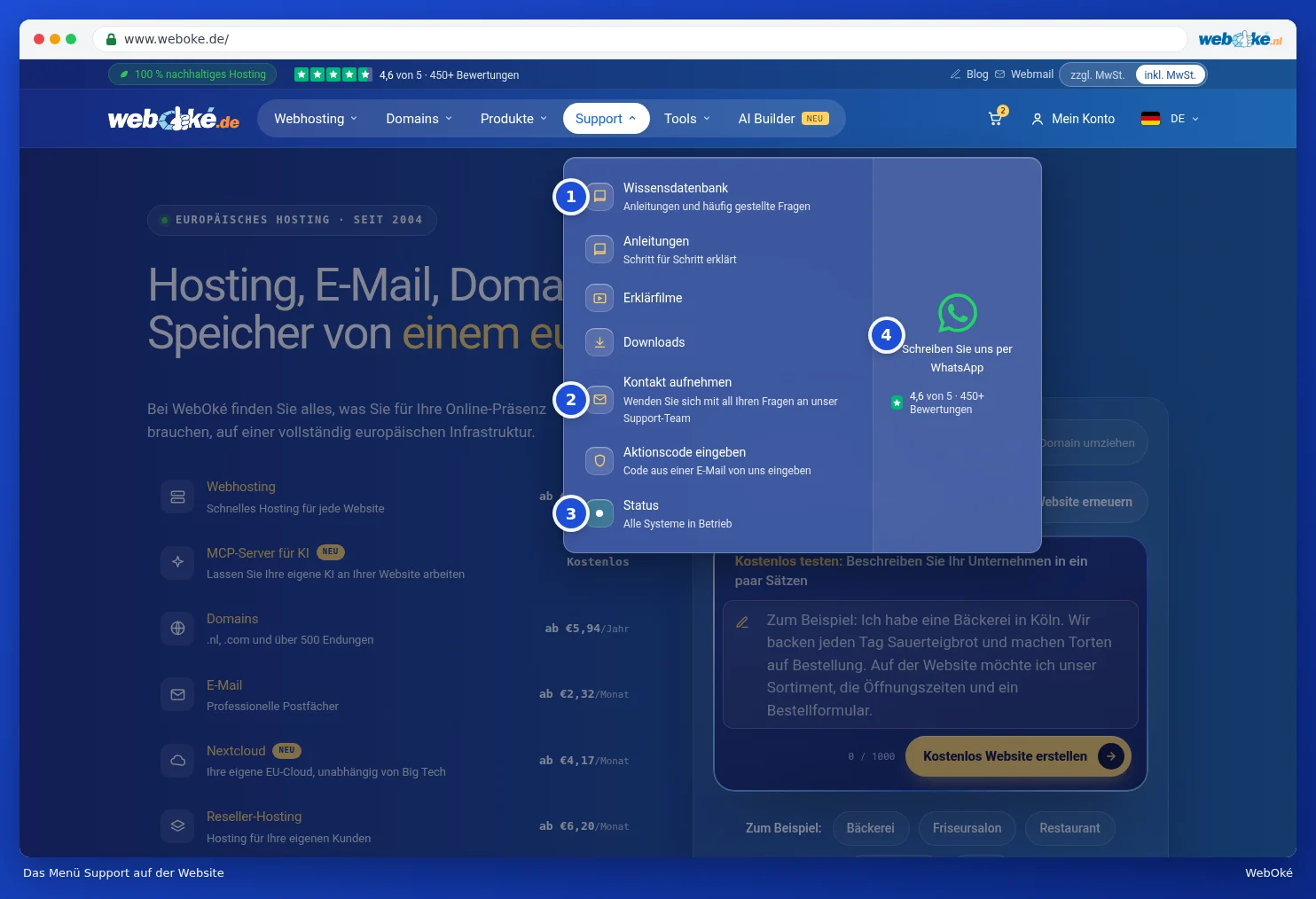1316x899 pixels.
Task: Click the Wissensdatenbank book icon
Action: pos(599,196)
